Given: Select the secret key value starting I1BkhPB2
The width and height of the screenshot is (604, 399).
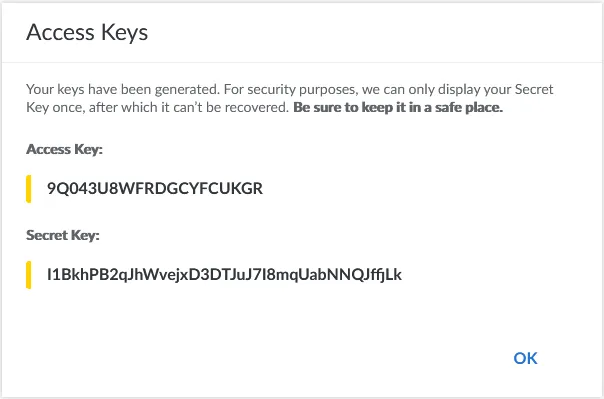Looking at the screenshot, I should 224,275.
